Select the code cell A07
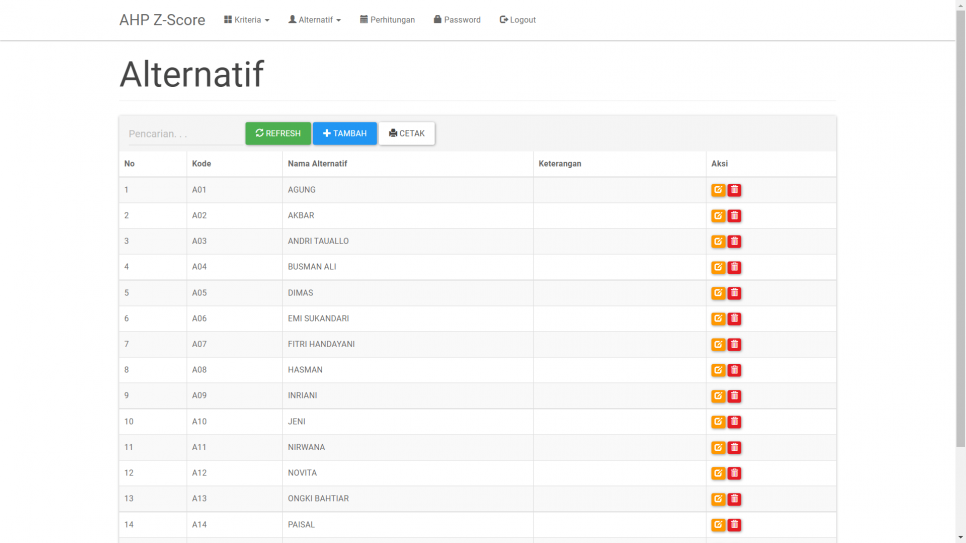Viewport: 966px width, 543px height. 199,344
